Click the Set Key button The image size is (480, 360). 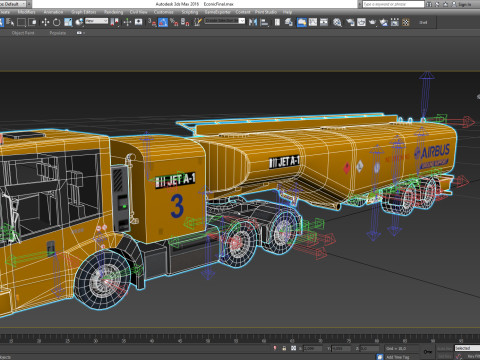point(444,357)
